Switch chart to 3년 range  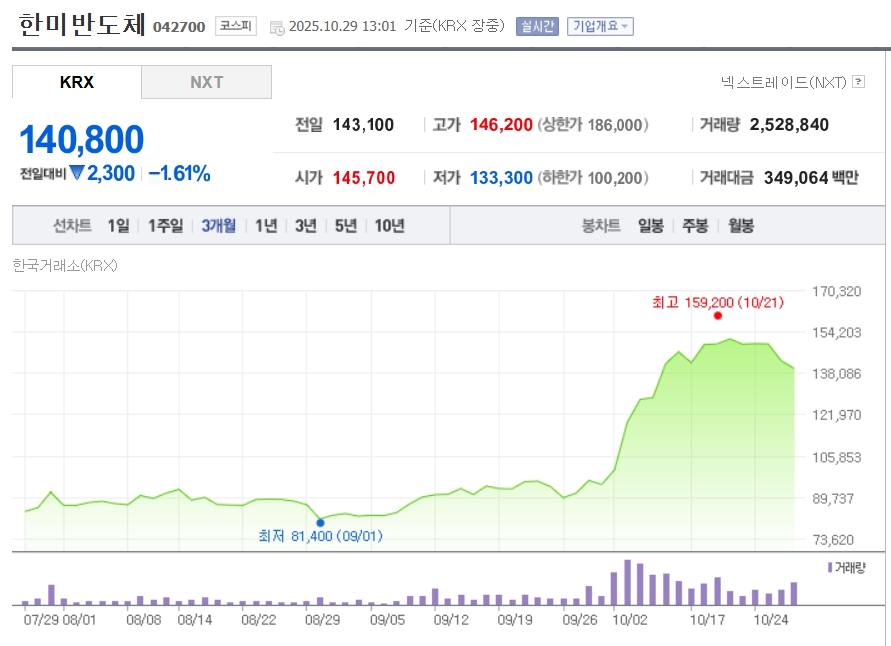305,226
